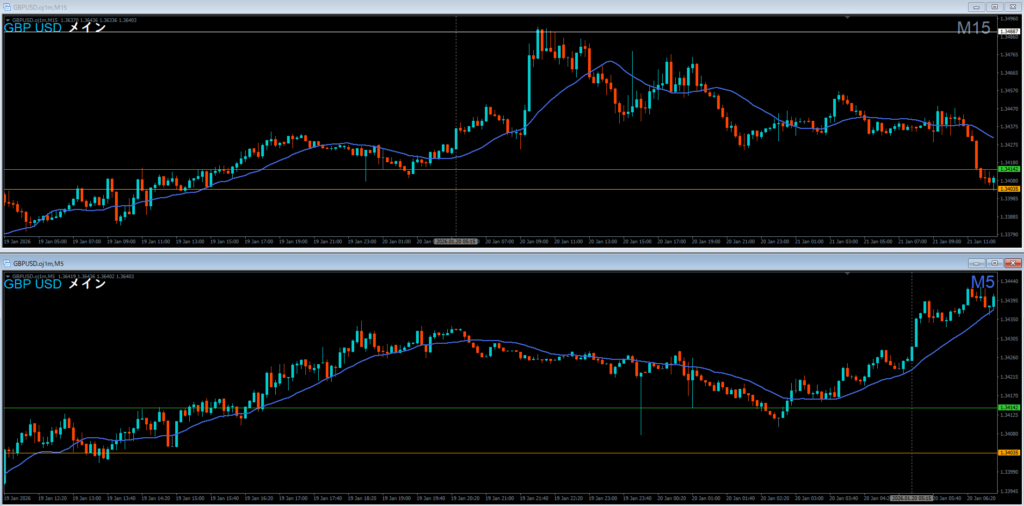Click the M5 chart window icon

click(x=7, y=262)
